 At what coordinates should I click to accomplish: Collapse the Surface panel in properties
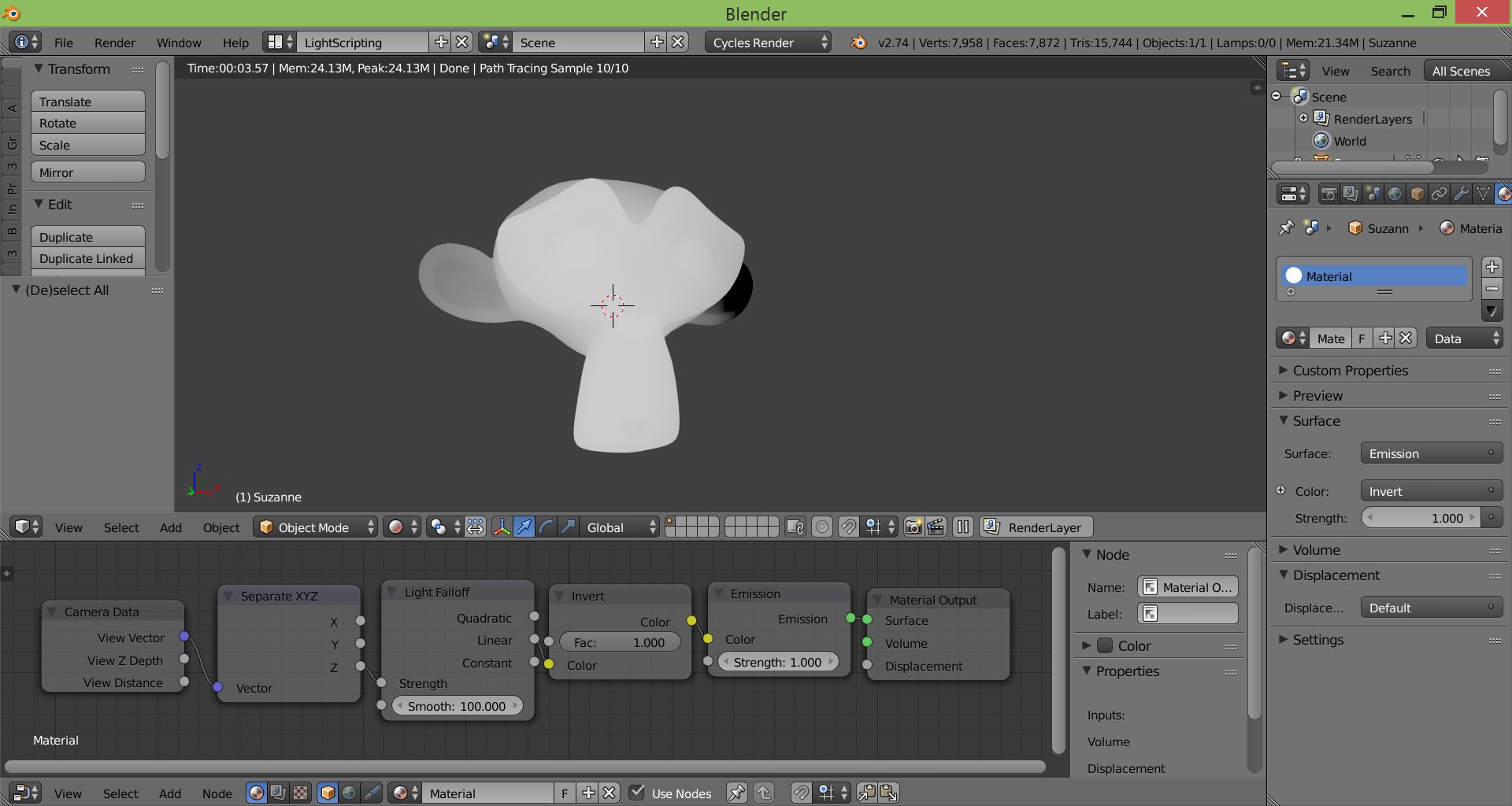1313,421
